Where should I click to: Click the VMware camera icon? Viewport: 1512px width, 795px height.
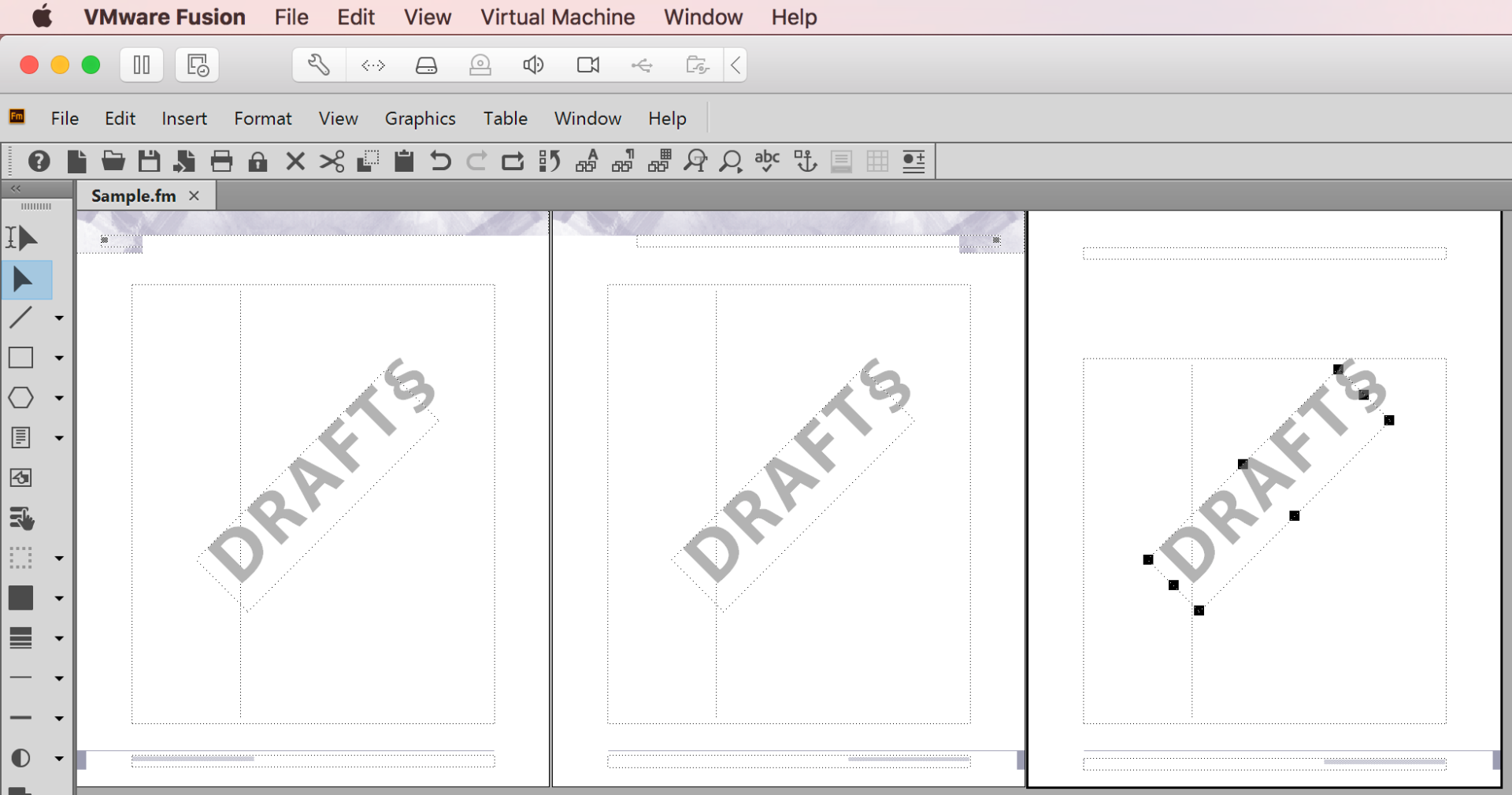(588, 65)
